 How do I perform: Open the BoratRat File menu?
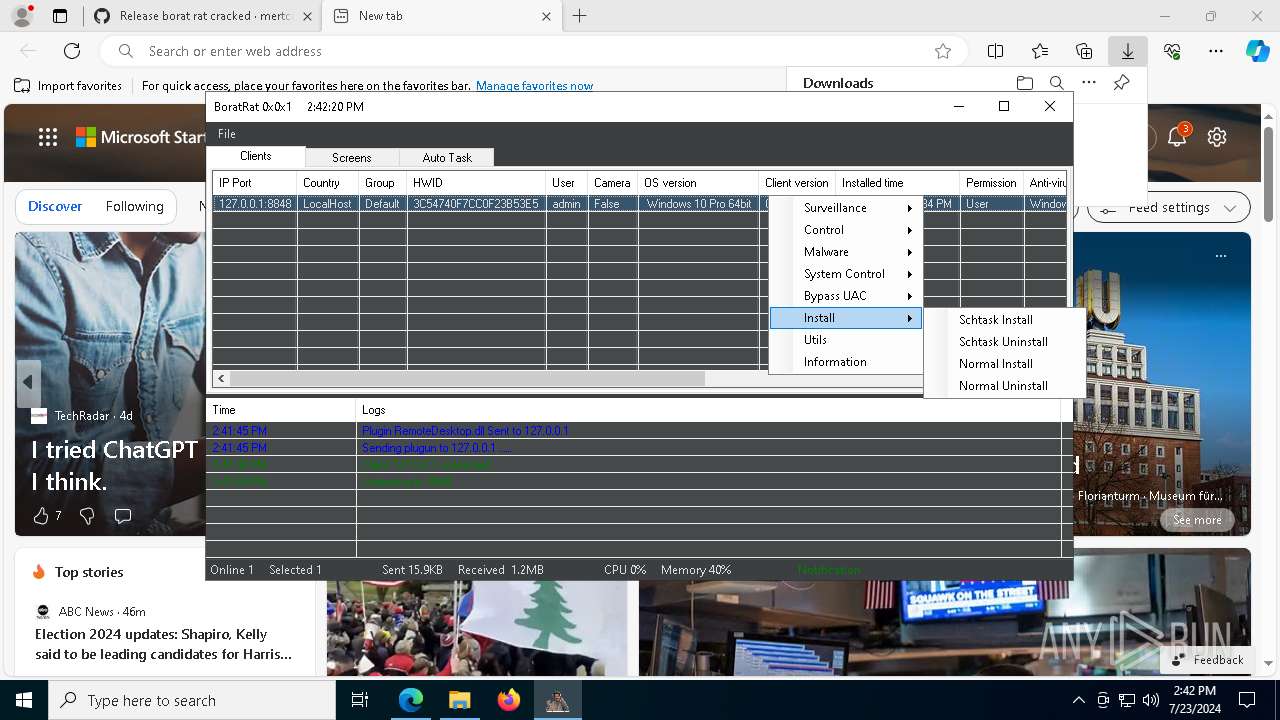pyautogui.click(x=227, y=134)
